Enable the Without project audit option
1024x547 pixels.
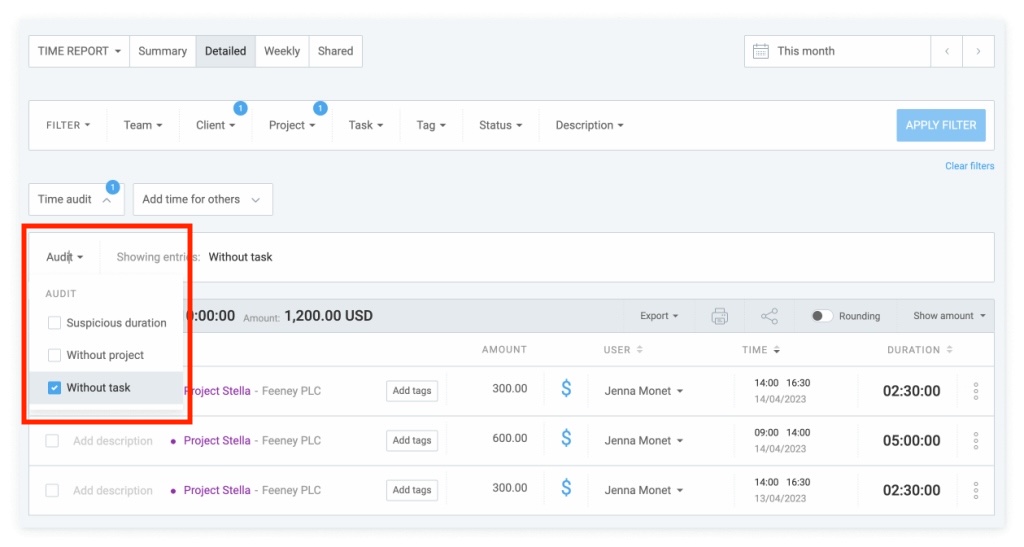[55, 355]
